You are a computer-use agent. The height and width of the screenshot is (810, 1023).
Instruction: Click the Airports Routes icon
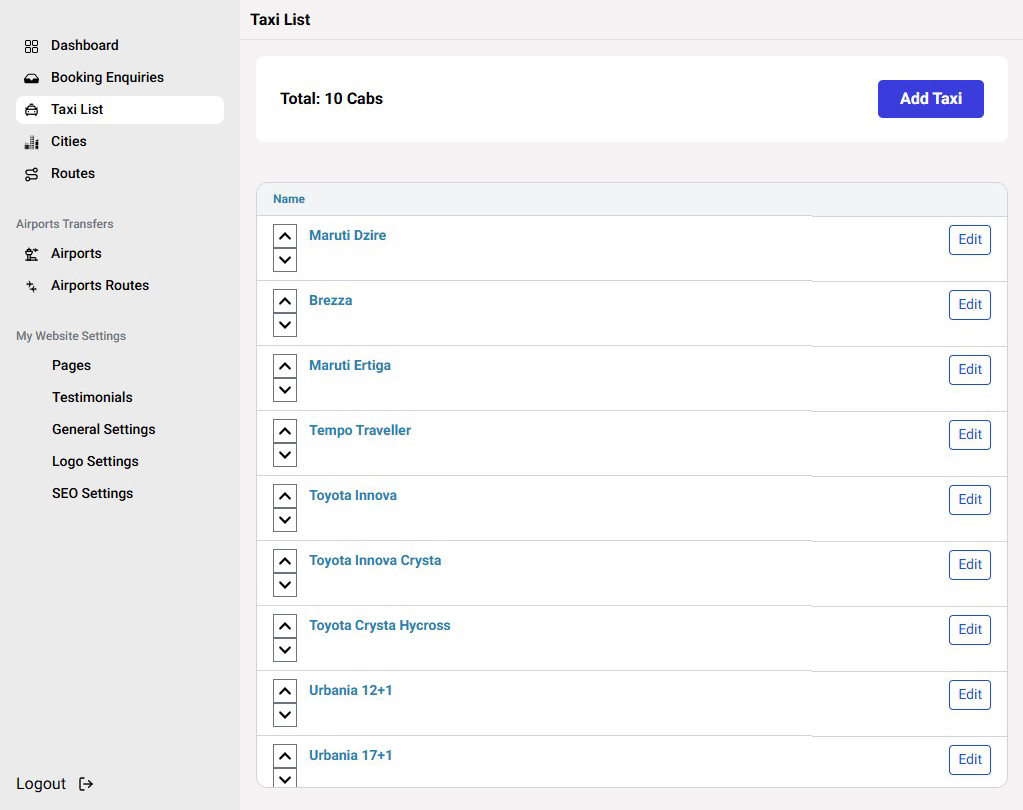point(31,286)
